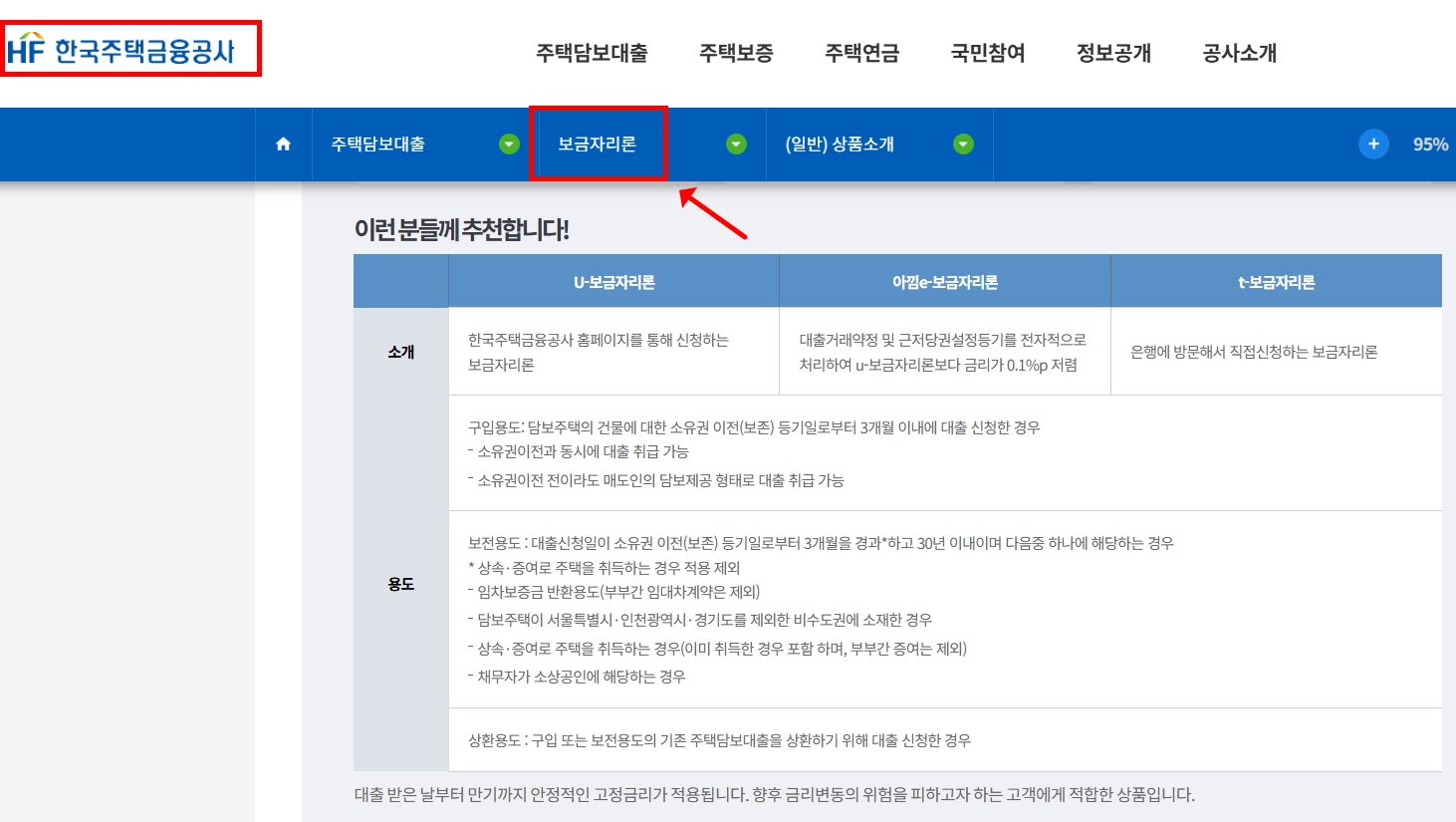Click line 상속·증여로 주택을 취득하는 경우 적용 제외
This screenshot has height=822, width=1456.
click(605, 568)
